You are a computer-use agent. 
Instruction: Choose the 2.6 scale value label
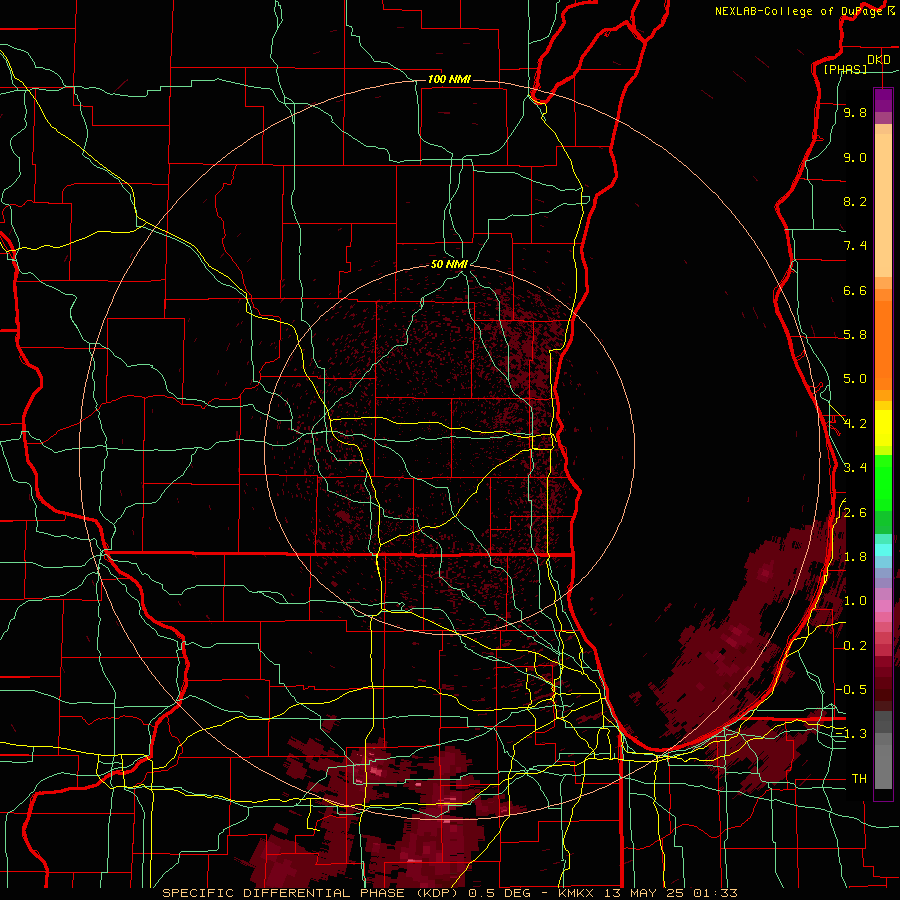[x=855, y=513]
